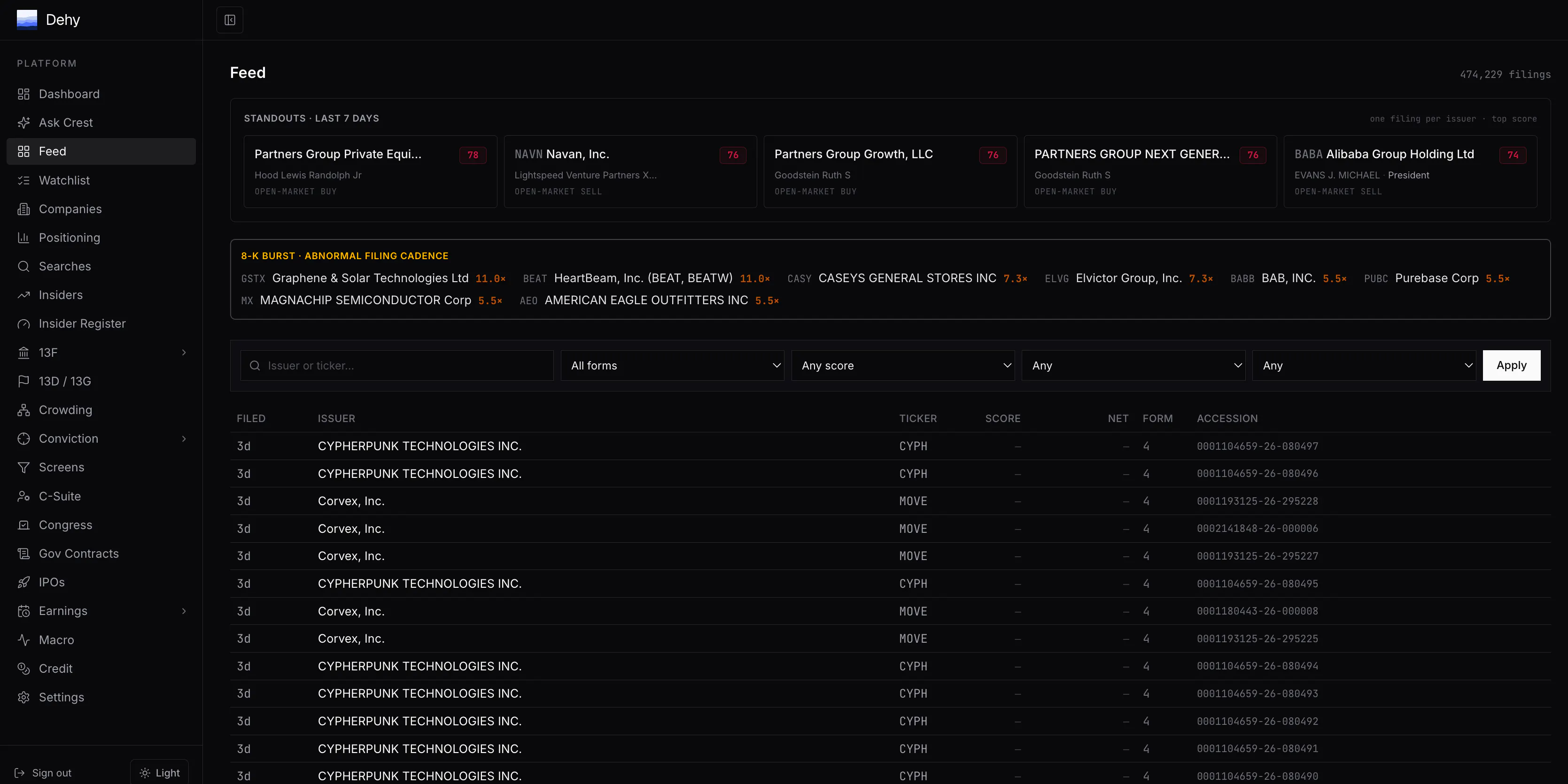Open MAGNACHIP SEMICONDUCTOR Corp entry
Viewport: 1568px width, 784px height.
[371, 300]
